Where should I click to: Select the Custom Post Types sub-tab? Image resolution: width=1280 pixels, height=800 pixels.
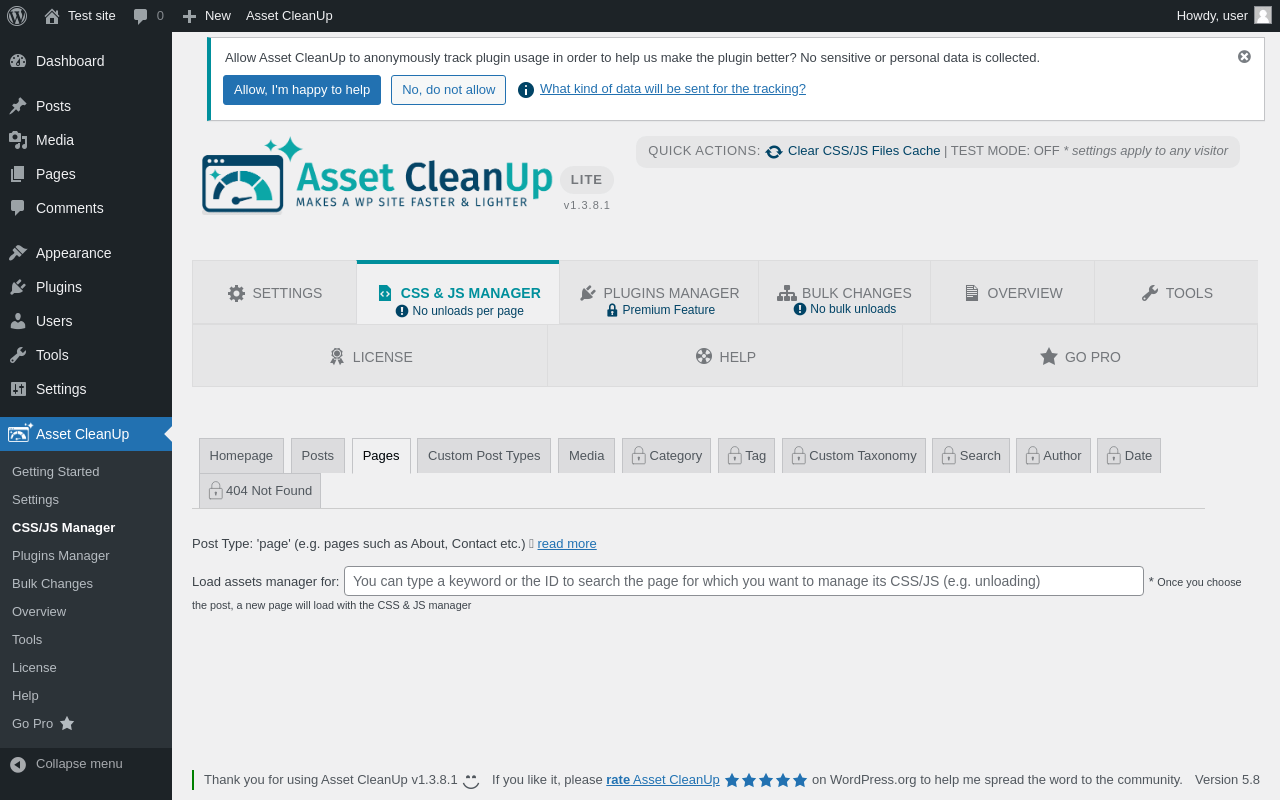tap(484, 456)
